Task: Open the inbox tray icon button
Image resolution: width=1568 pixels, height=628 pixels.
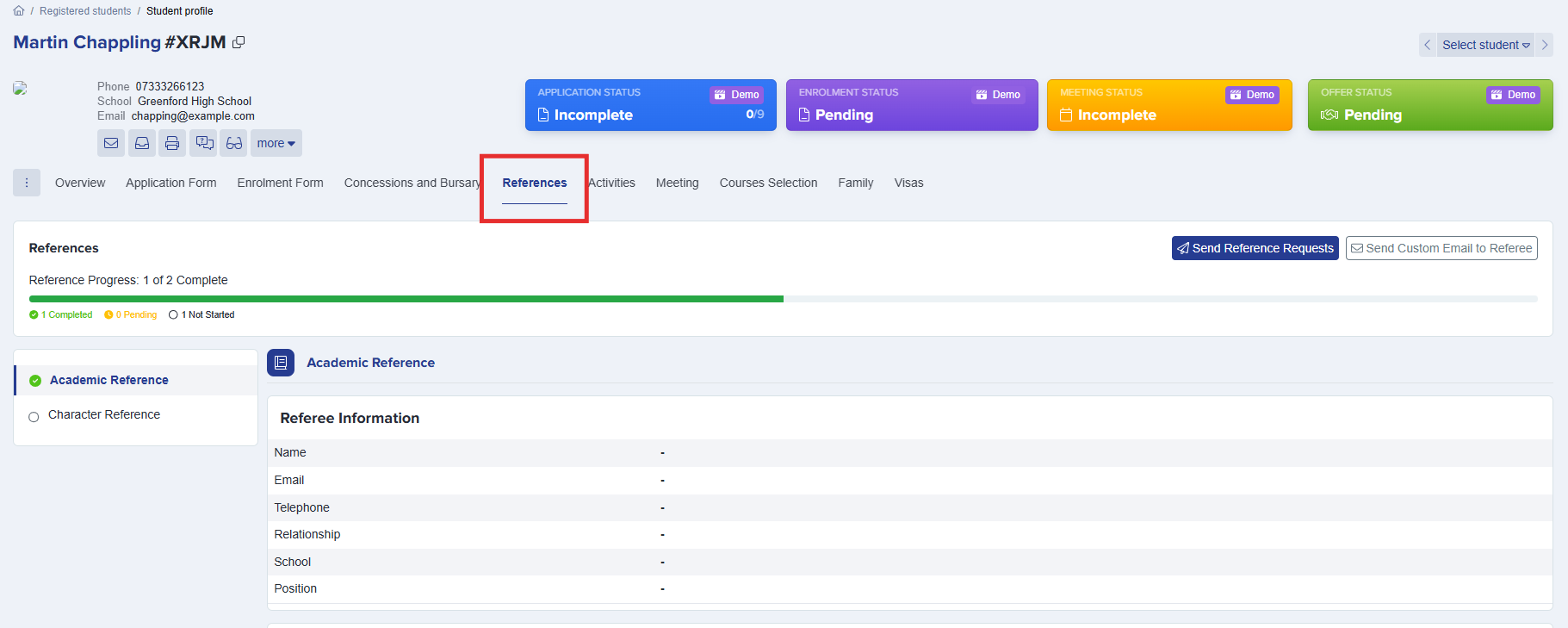Action: pos(142,143)
